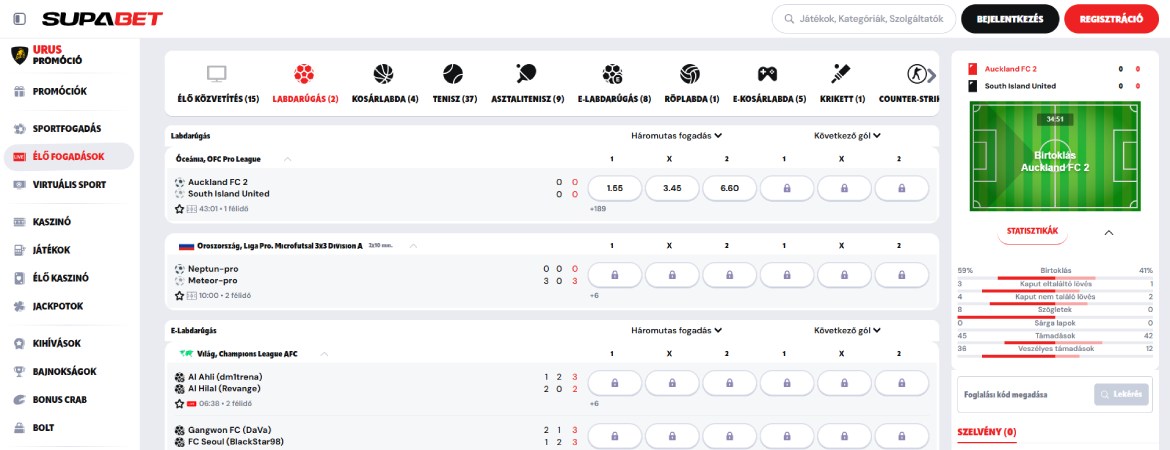Collapse the Világ Champions League AFC section

click(324, 354)
